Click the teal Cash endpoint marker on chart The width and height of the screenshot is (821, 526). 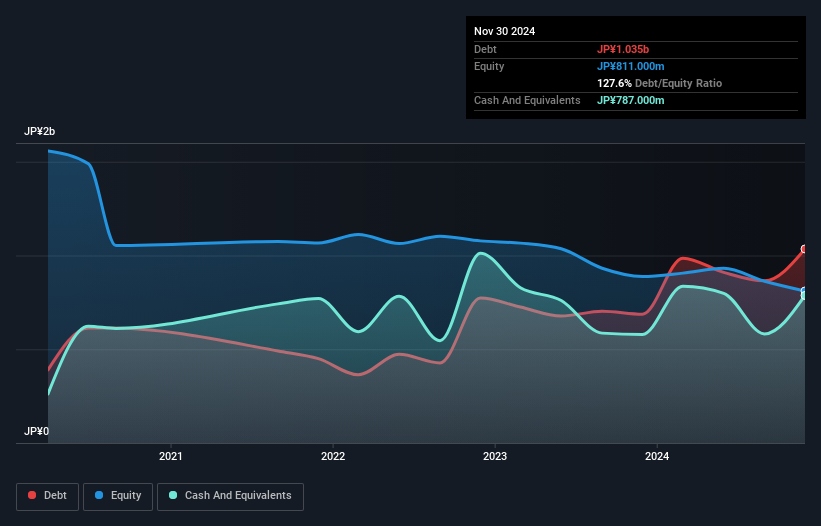(x=804, y=296)
